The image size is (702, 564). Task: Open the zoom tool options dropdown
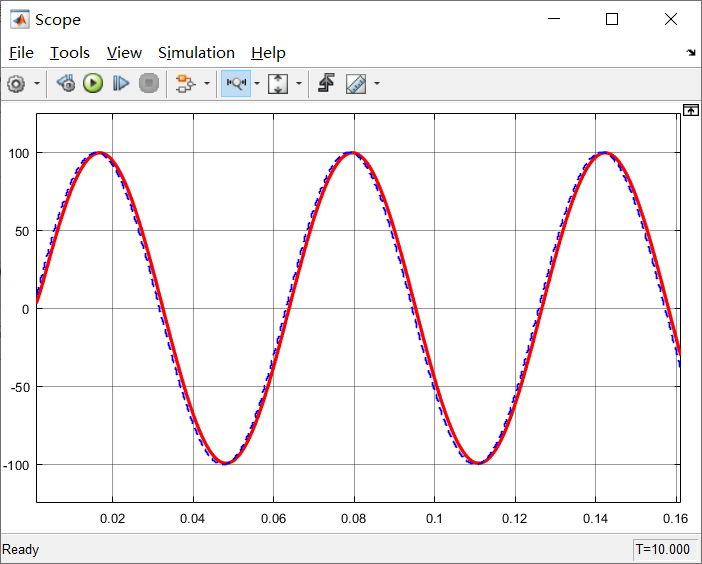[257, 83]
